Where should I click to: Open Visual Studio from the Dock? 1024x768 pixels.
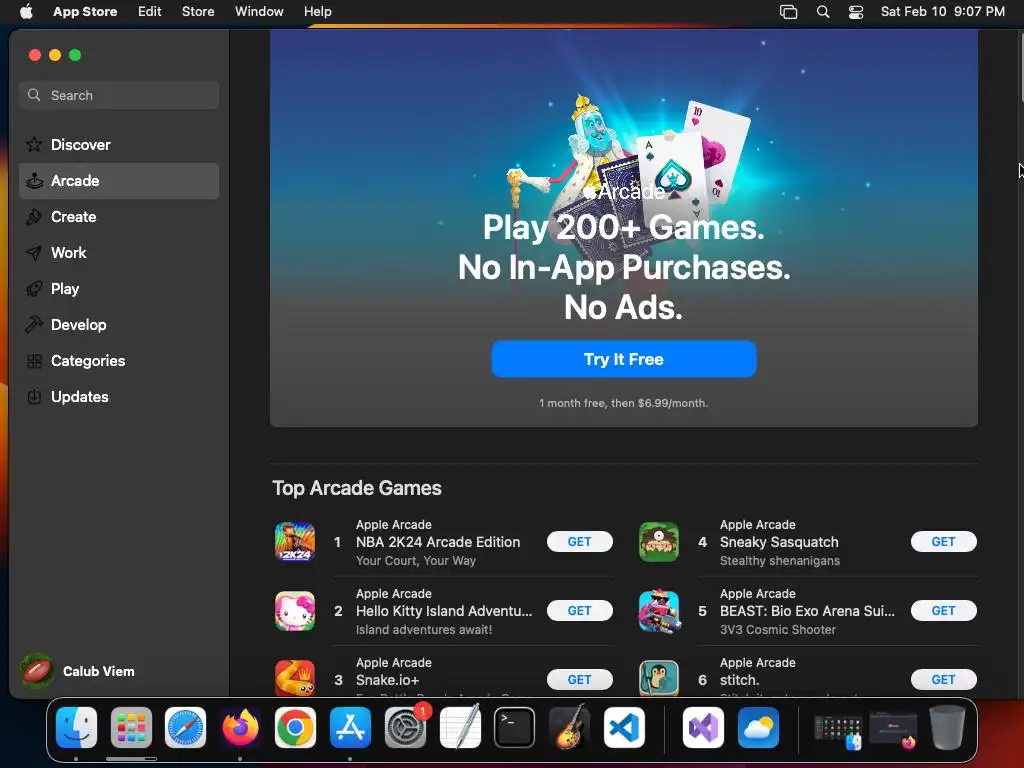(x=703, y=727)
